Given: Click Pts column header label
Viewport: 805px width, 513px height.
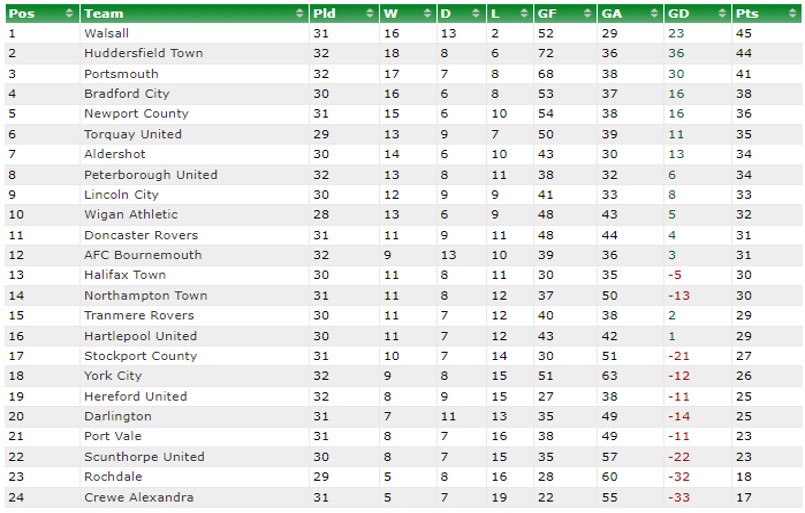Looking at the screenshot, I should 747,13.
